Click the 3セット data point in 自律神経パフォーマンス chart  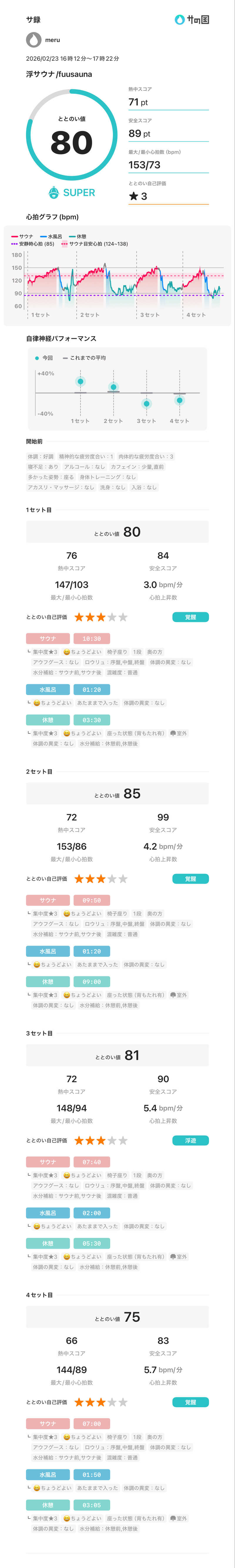click(x=146, y=403)
